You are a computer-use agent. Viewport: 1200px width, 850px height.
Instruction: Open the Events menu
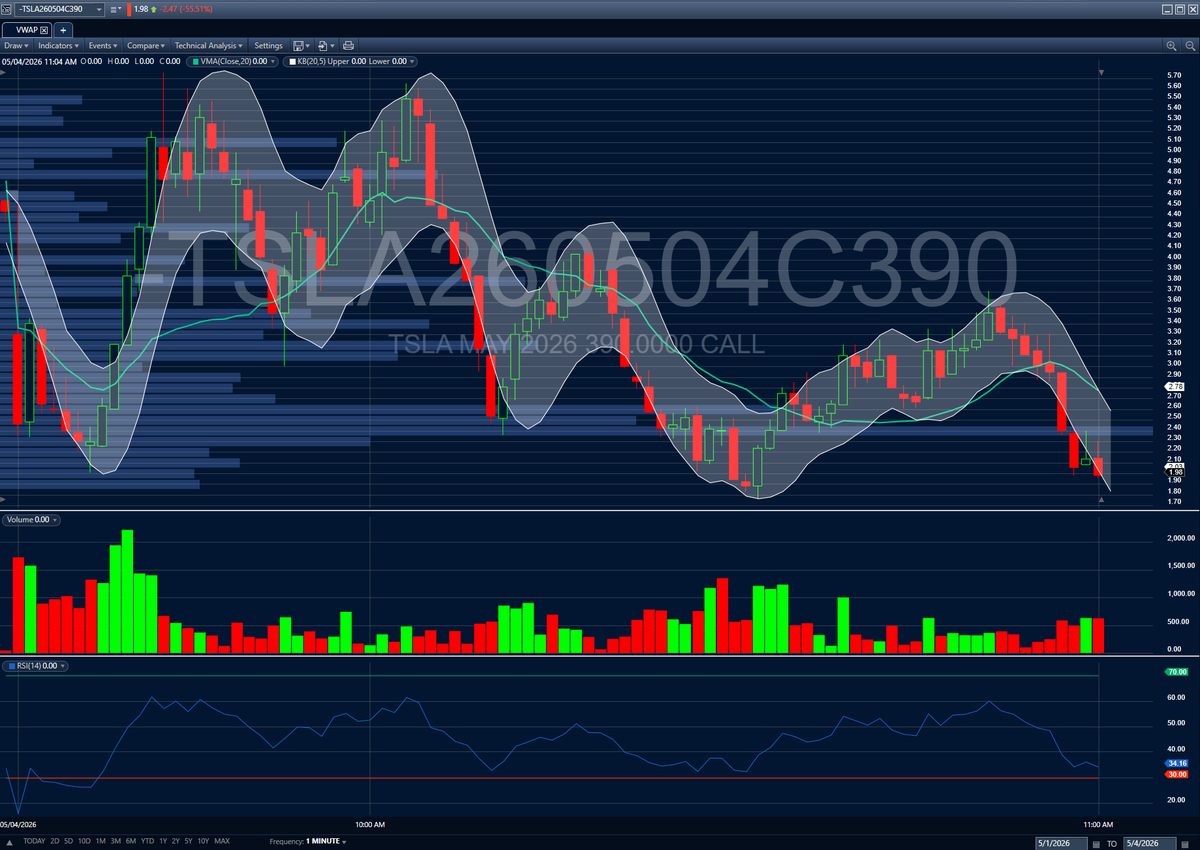pos(103,46)
